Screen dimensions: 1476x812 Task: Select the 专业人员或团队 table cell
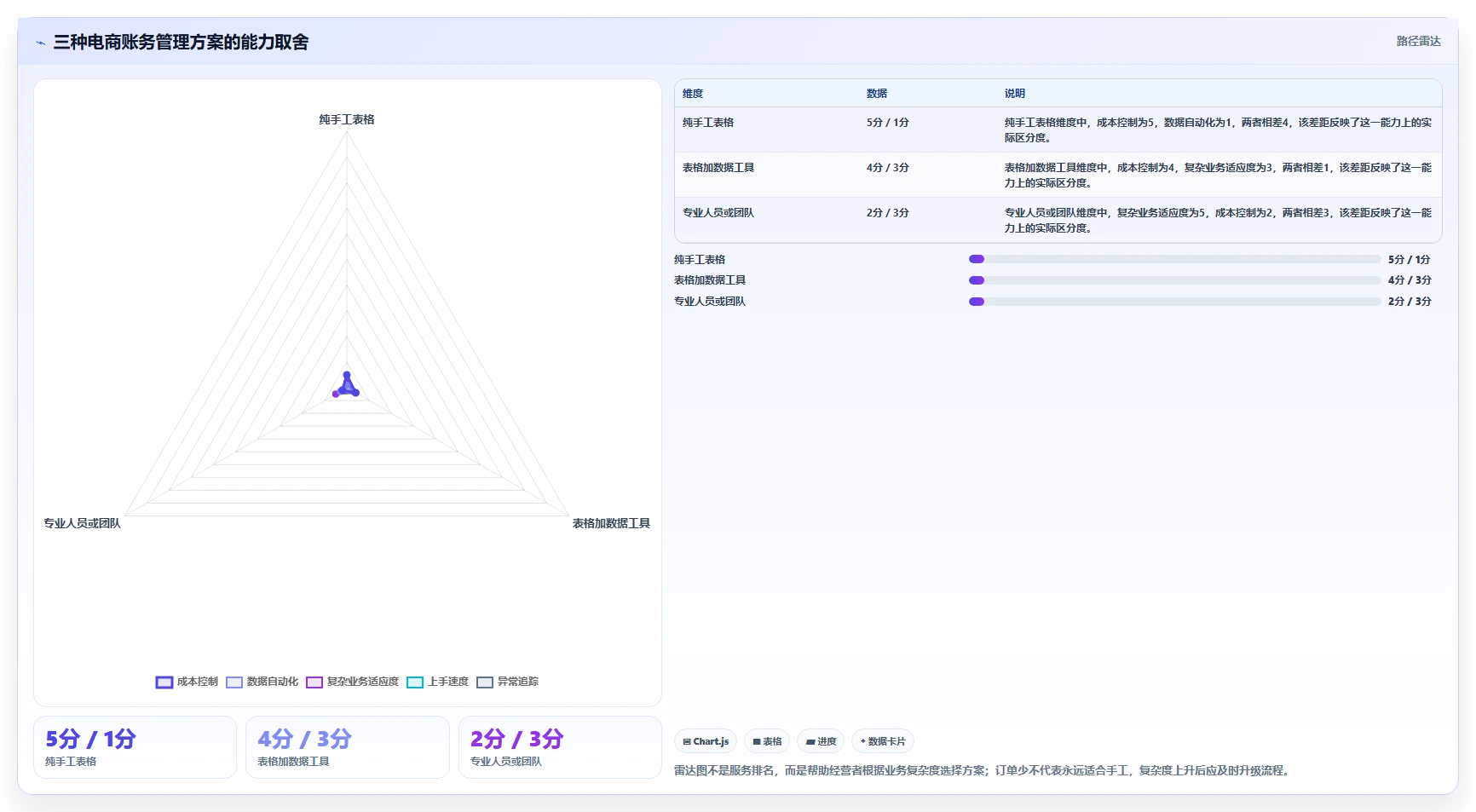click(718, 213)
